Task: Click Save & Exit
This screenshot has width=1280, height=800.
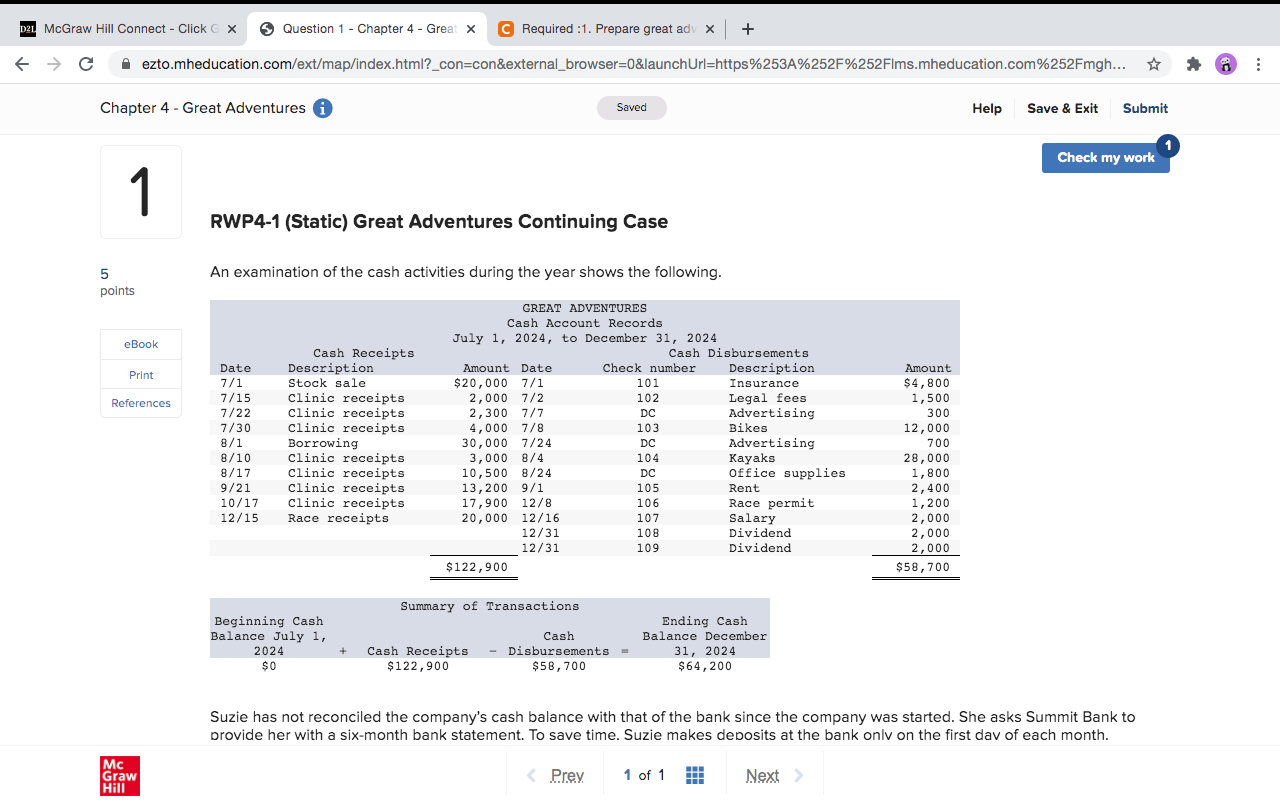Action: [1062, 108]
